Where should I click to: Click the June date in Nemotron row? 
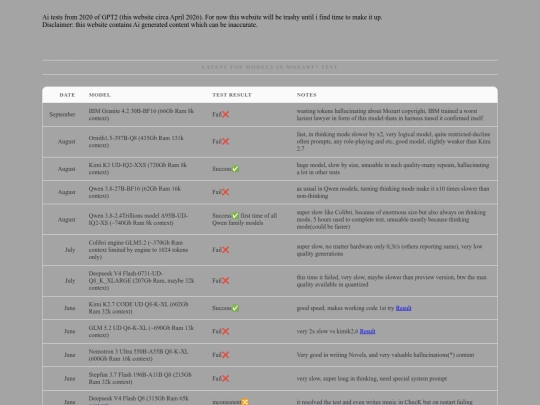[x=70, y=355]
